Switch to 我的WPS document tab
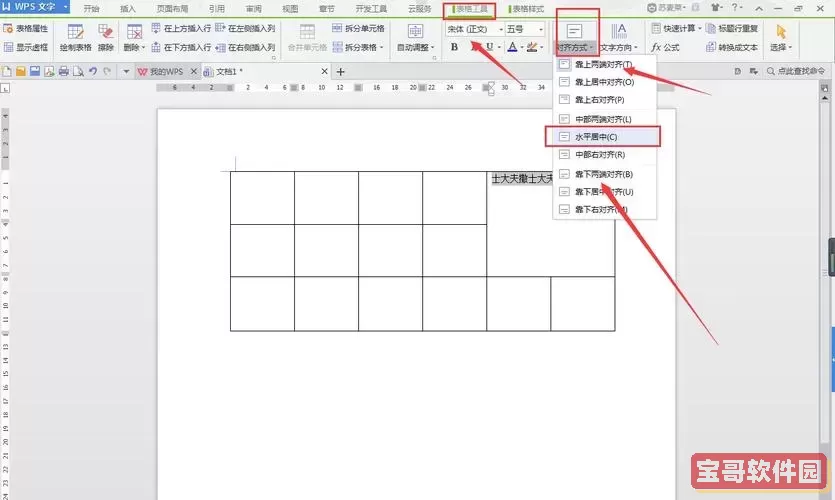This screenshot has height=500, width=835. (x=167, y=71)
